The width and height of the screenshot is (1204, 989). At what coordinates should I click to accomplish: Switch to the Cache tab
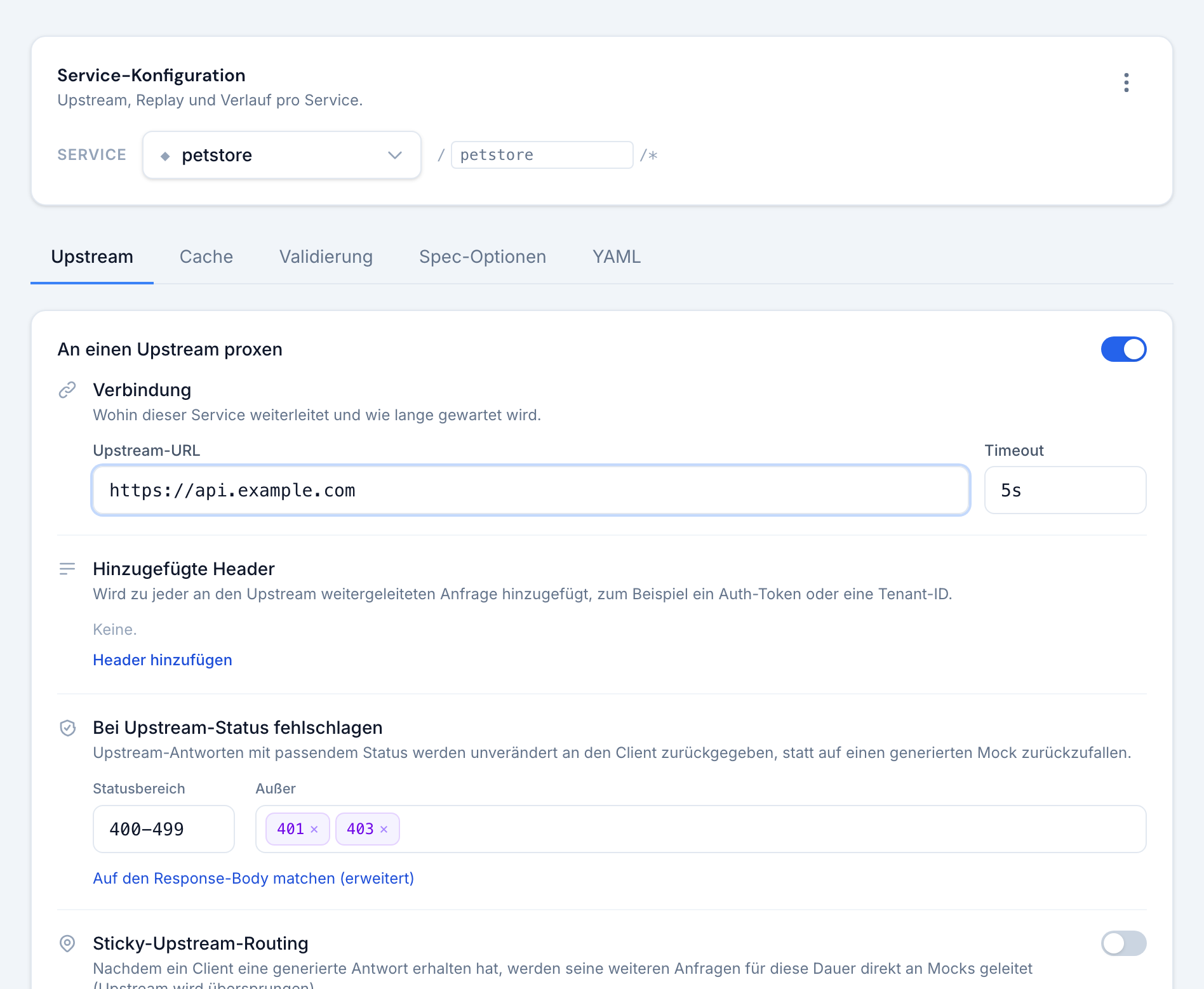206,256
